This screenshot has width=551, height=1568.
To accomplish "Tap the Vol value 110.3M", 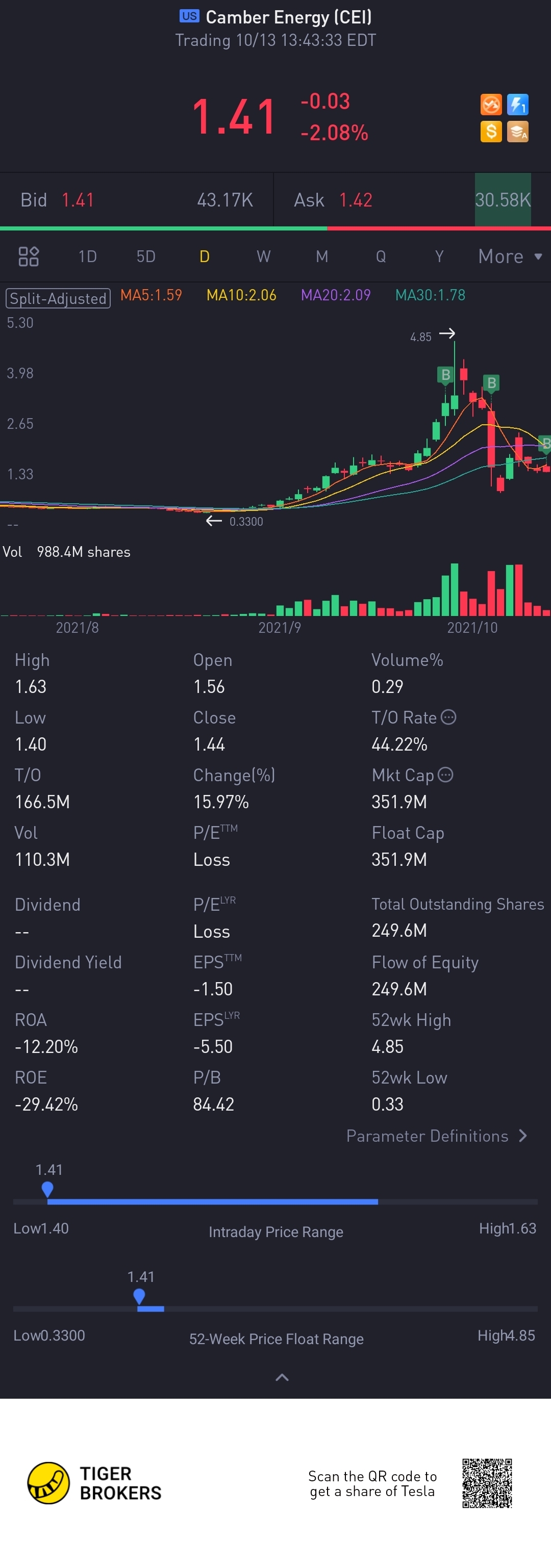I will click(42, 860).
